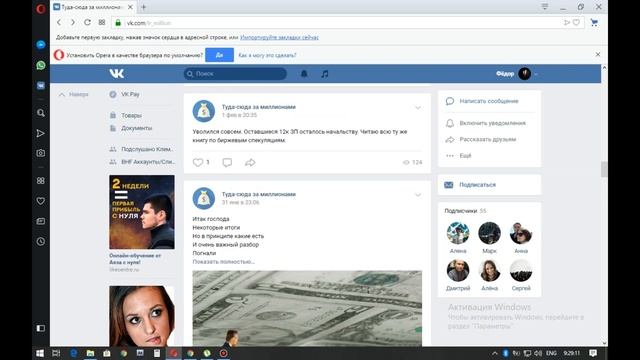Image resolution: width=640 pixels, height=360 pixels.
Task: Open shopping cart icon in toolbar
Action: [x=594, y=23]
